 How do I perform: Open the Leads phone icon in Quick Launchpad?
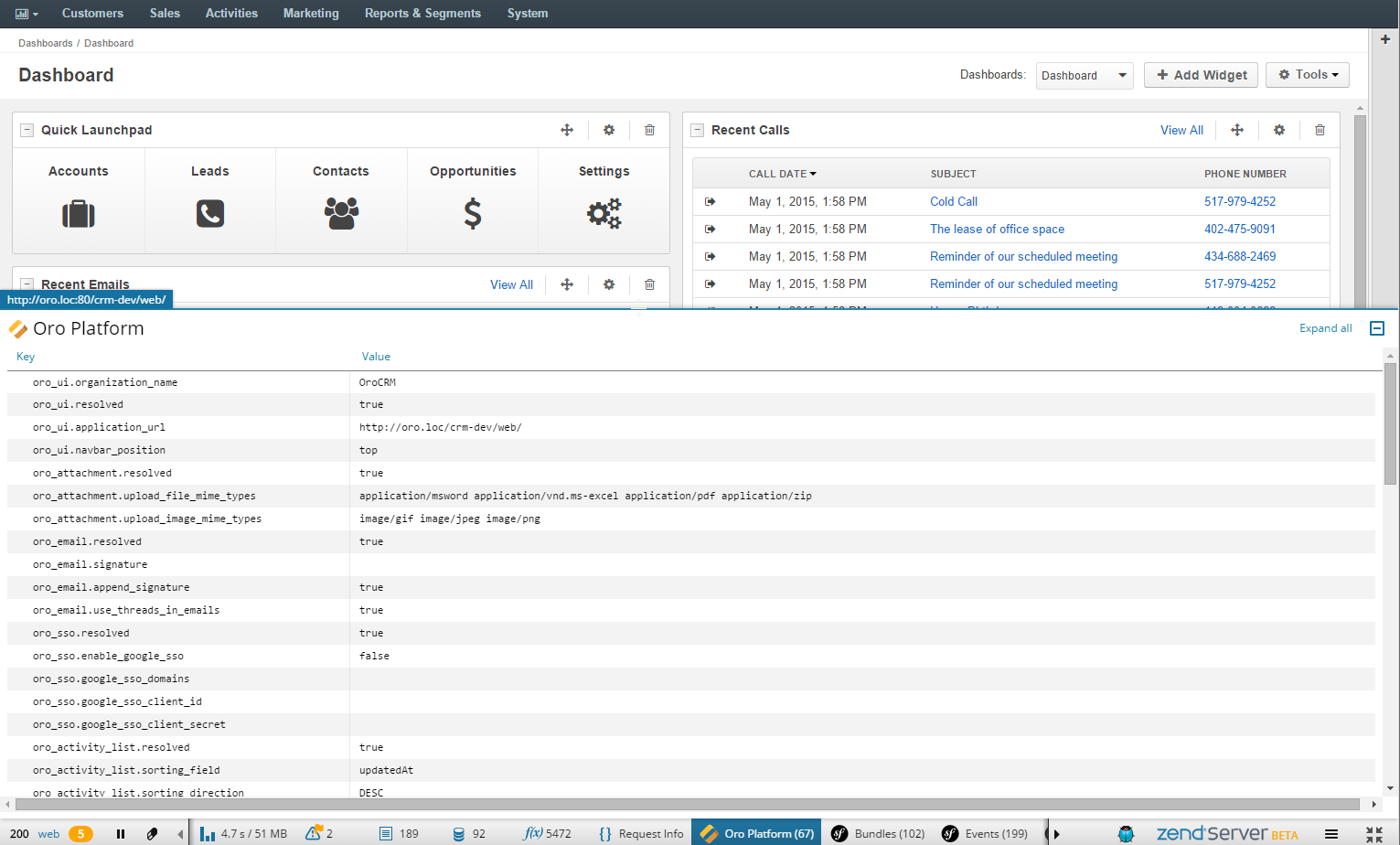[x=210, y=213]
